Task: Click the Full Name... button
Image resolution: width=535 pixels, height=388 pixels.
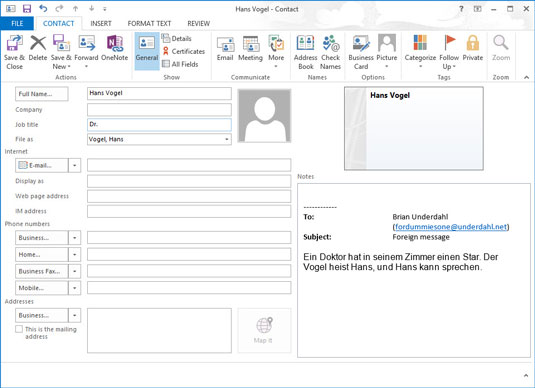Action: coord(42,94)
